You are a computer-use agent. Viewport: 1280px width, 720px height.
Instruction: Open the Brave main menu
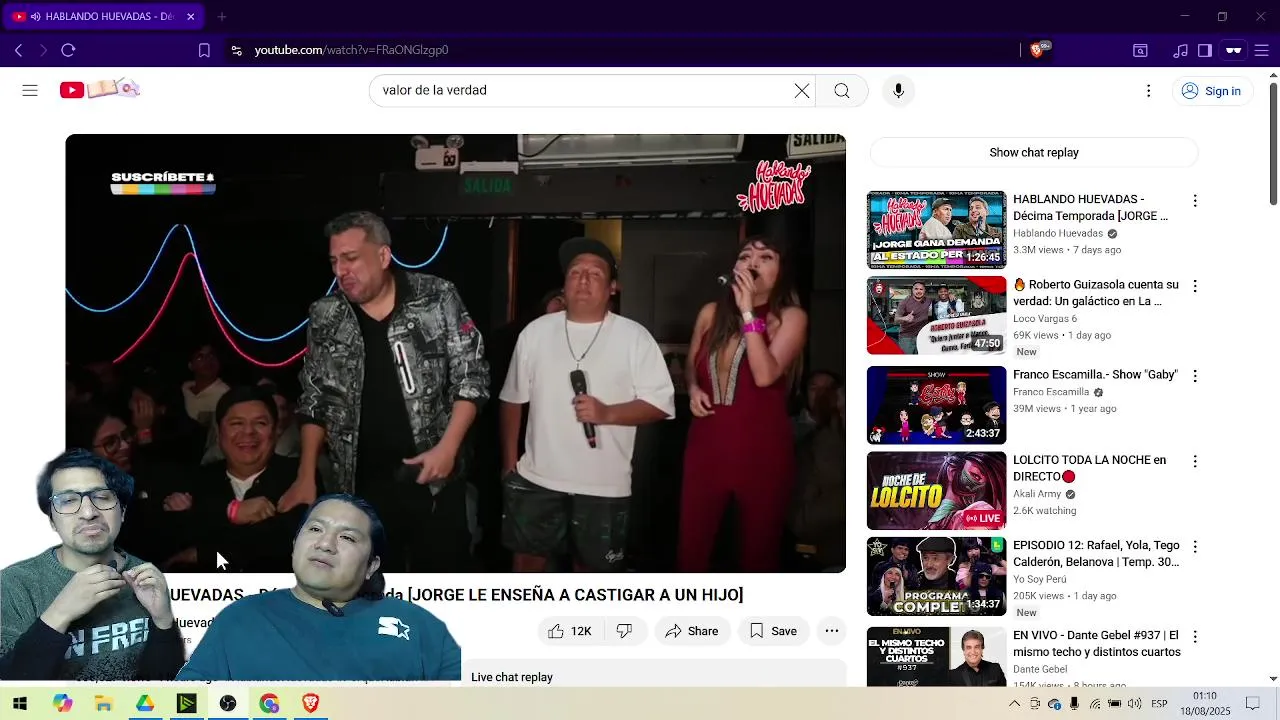pos(1261,50)
